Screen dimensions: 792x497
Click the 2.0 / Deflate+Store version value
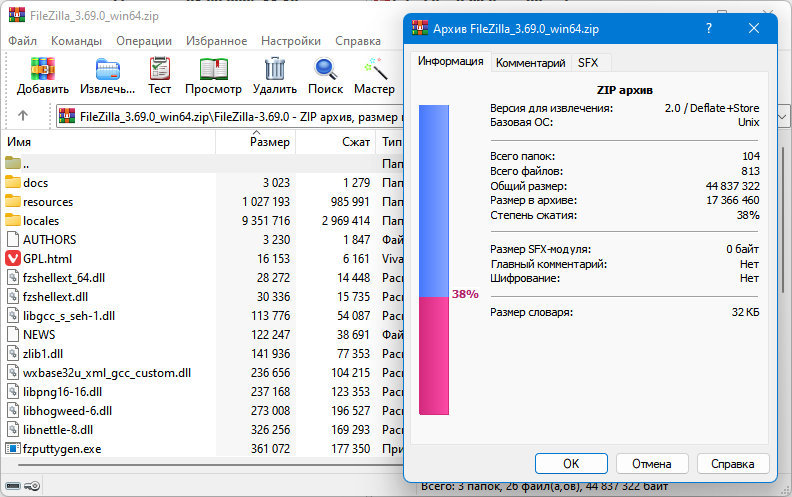712,108
